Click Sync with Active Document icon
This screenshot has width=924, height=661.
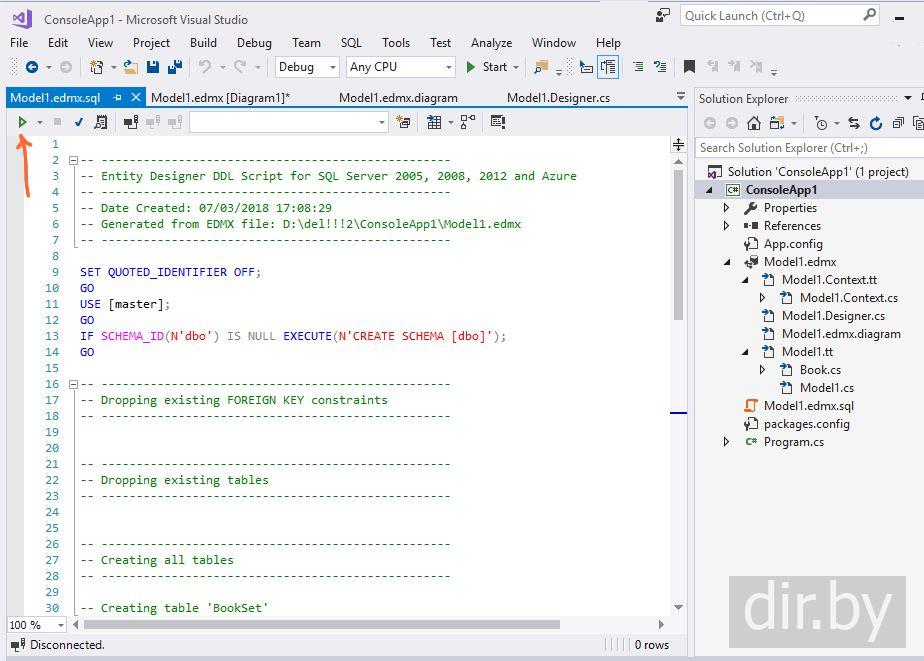click(853, 123)
